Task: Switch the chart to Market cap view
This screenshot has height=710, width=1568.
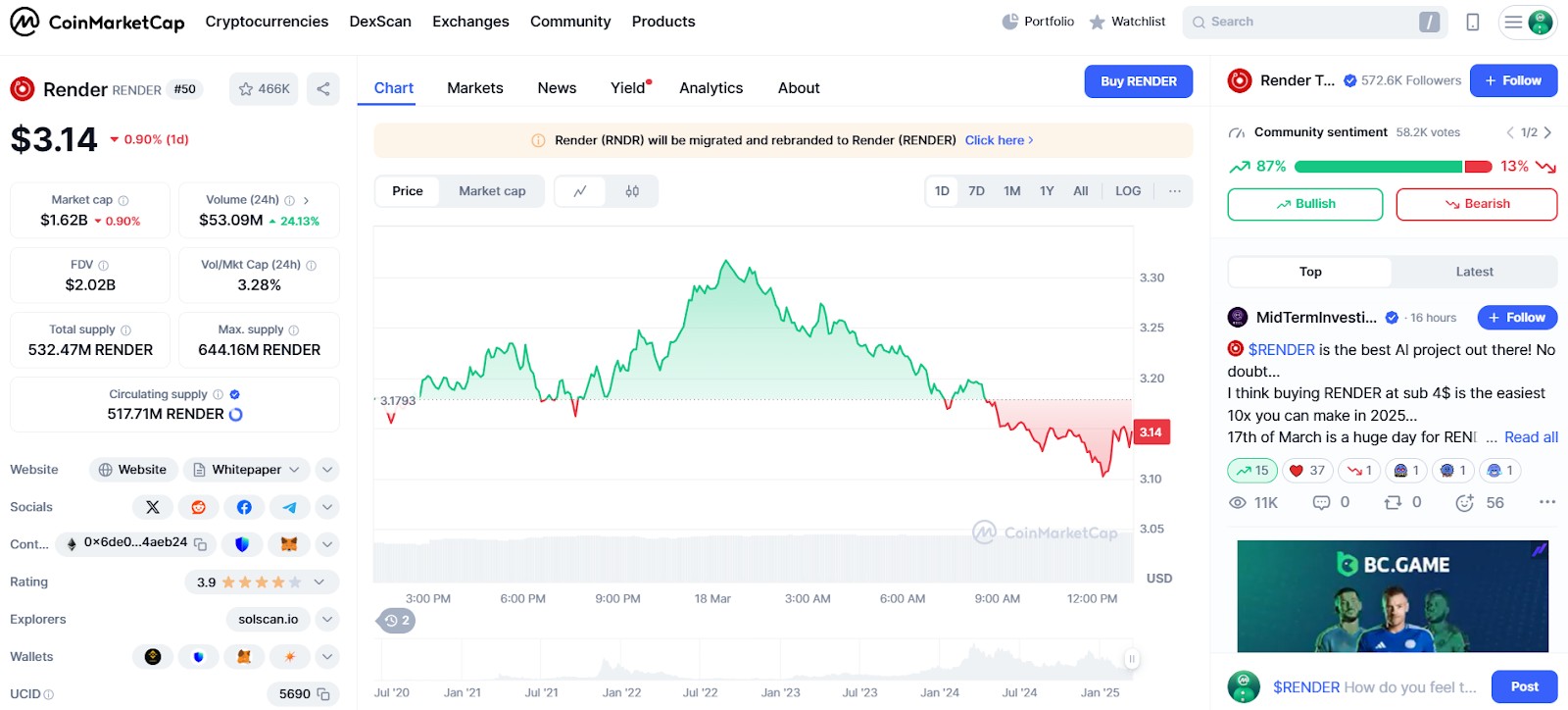Action: click(x=492, y=191)
